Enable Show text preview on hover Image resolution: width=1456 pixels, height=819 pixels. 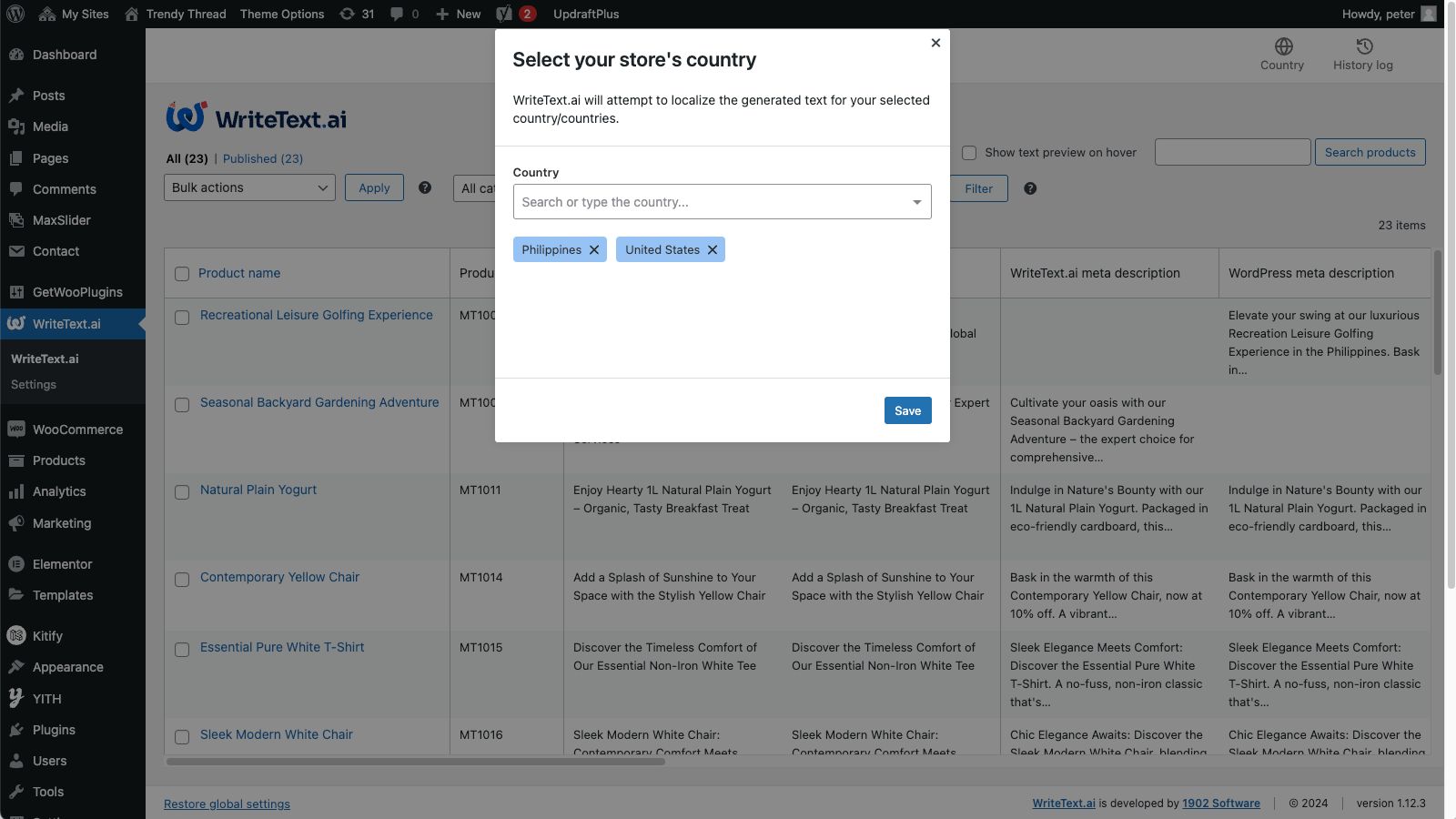(970, 153)
